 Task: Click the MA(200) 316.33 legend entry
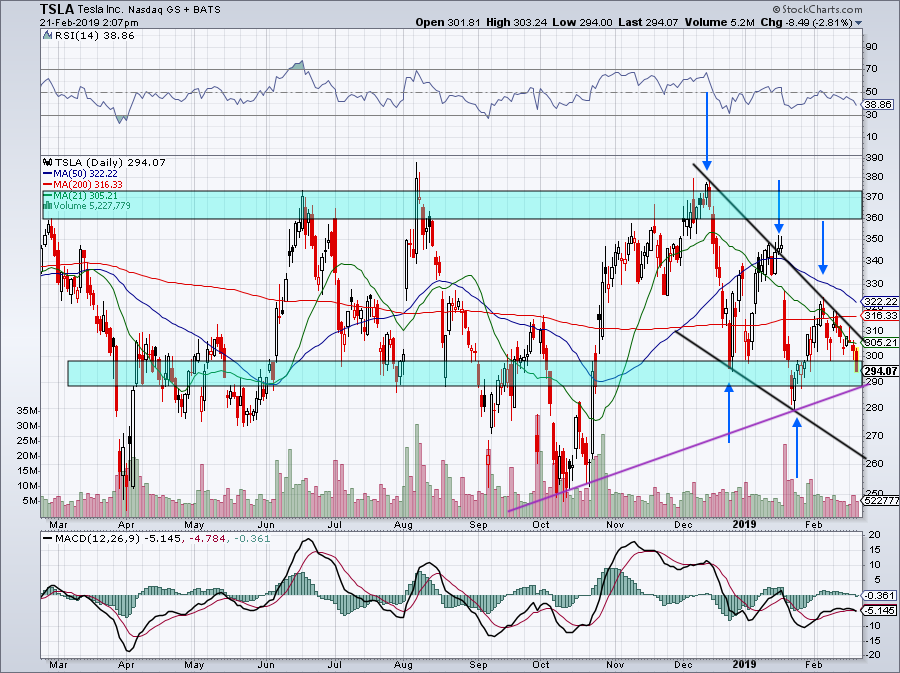point(88,184)
